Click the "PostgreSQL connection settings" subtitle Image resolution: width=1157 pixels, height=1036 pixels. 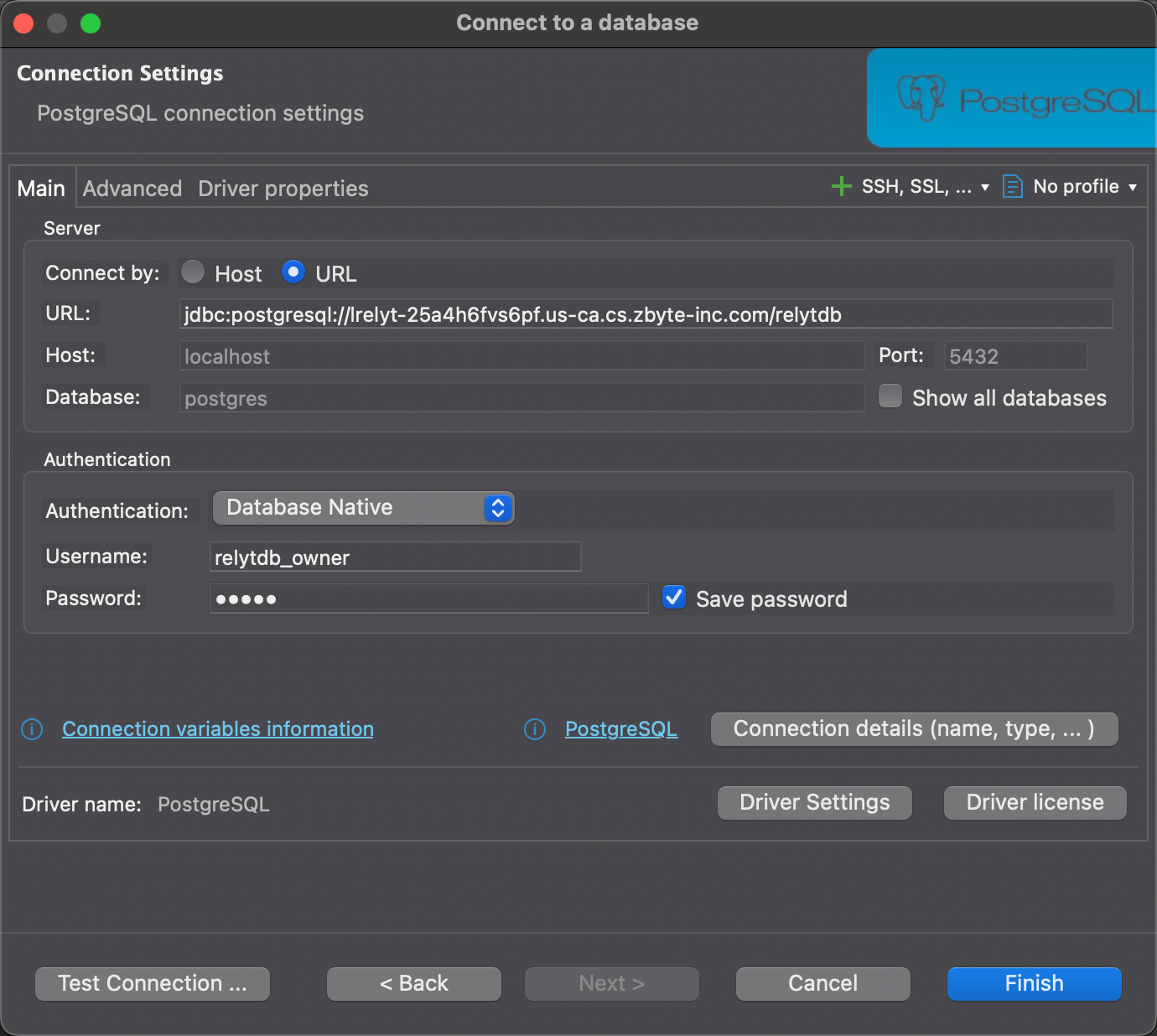point(200,113)
